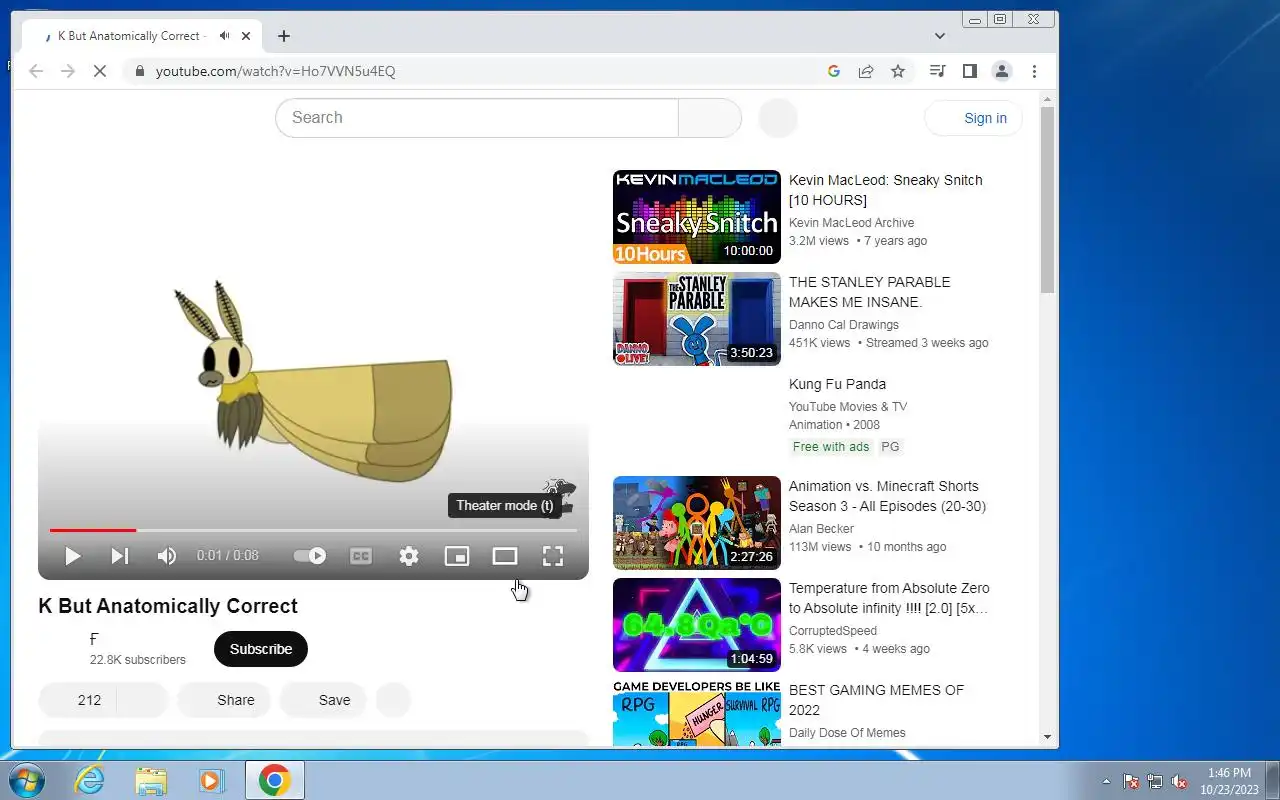
Task: Open channel F name
Action: click(94, 639)
